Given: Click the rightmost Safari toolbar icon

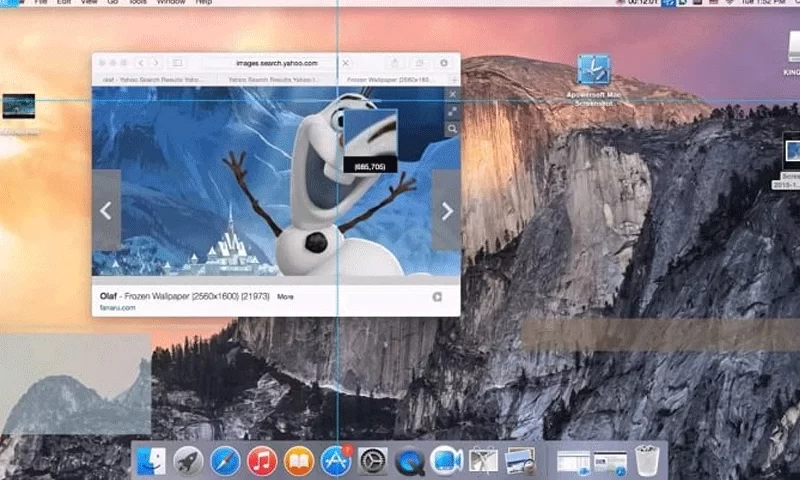Looking at the screenshot, I should point(443,63).
